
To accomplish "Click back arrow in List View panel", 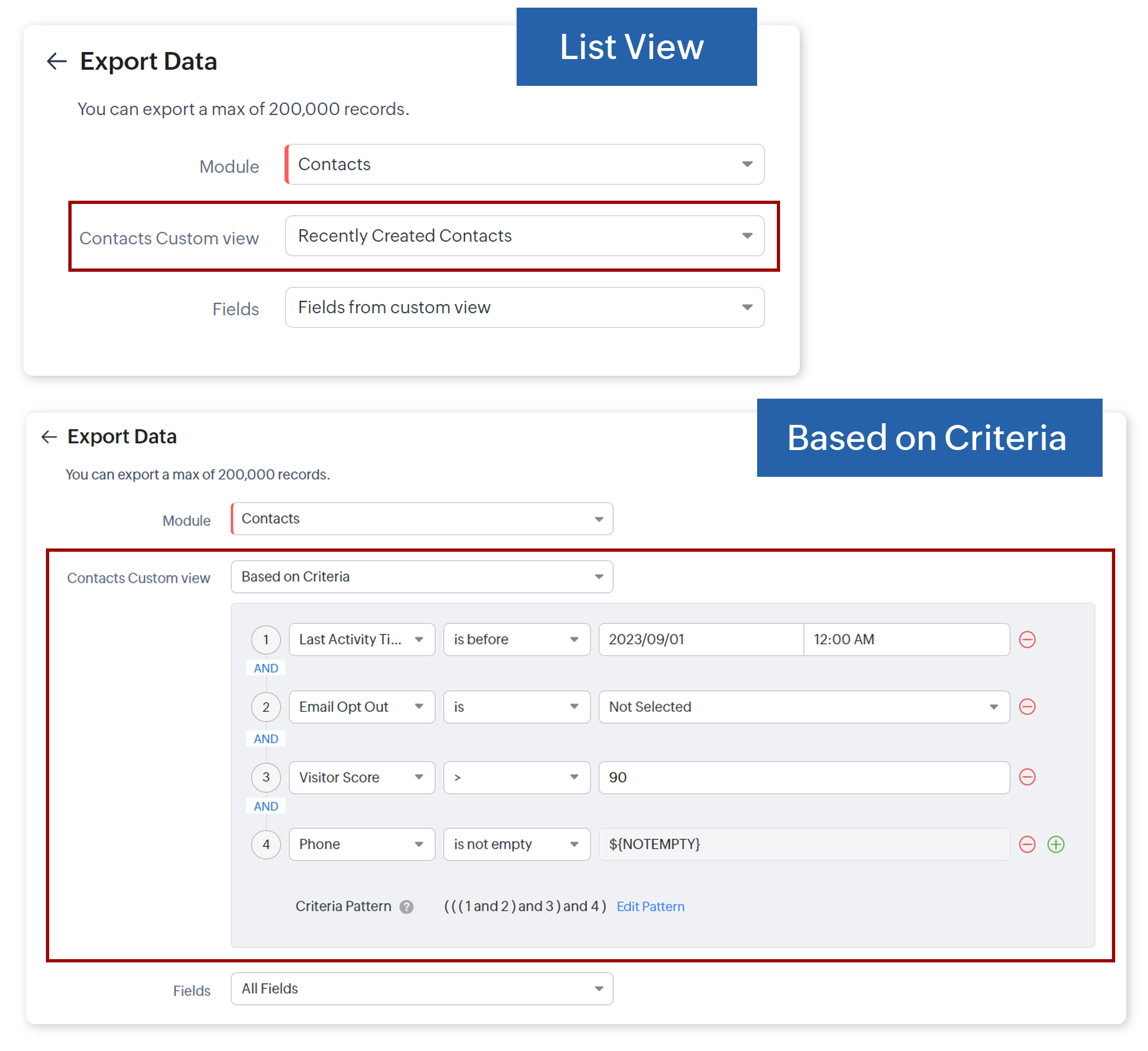I will click(x=56, y=61).
